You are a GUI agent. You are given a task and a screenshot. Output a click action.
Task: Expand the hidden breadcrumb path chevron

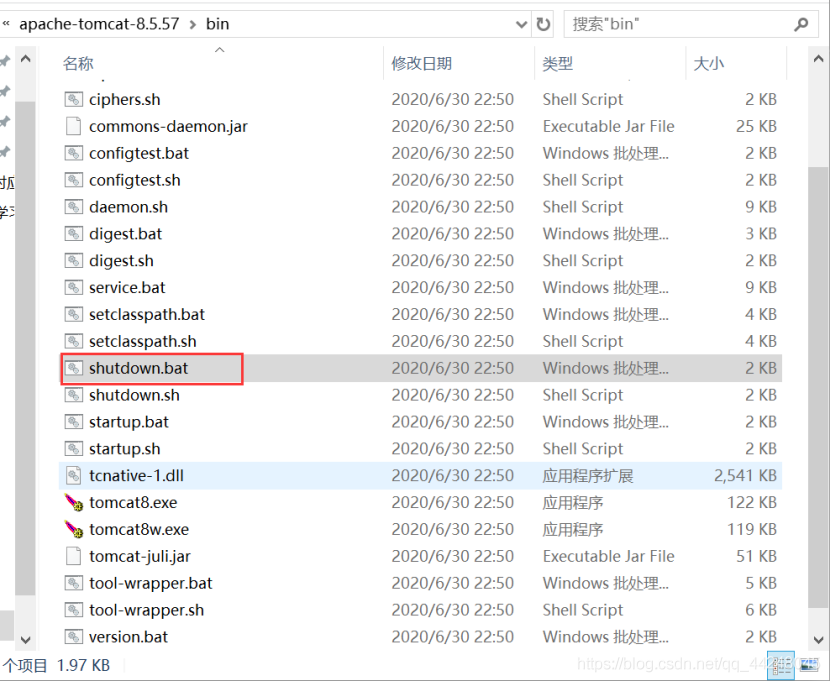tap(6, 24)
